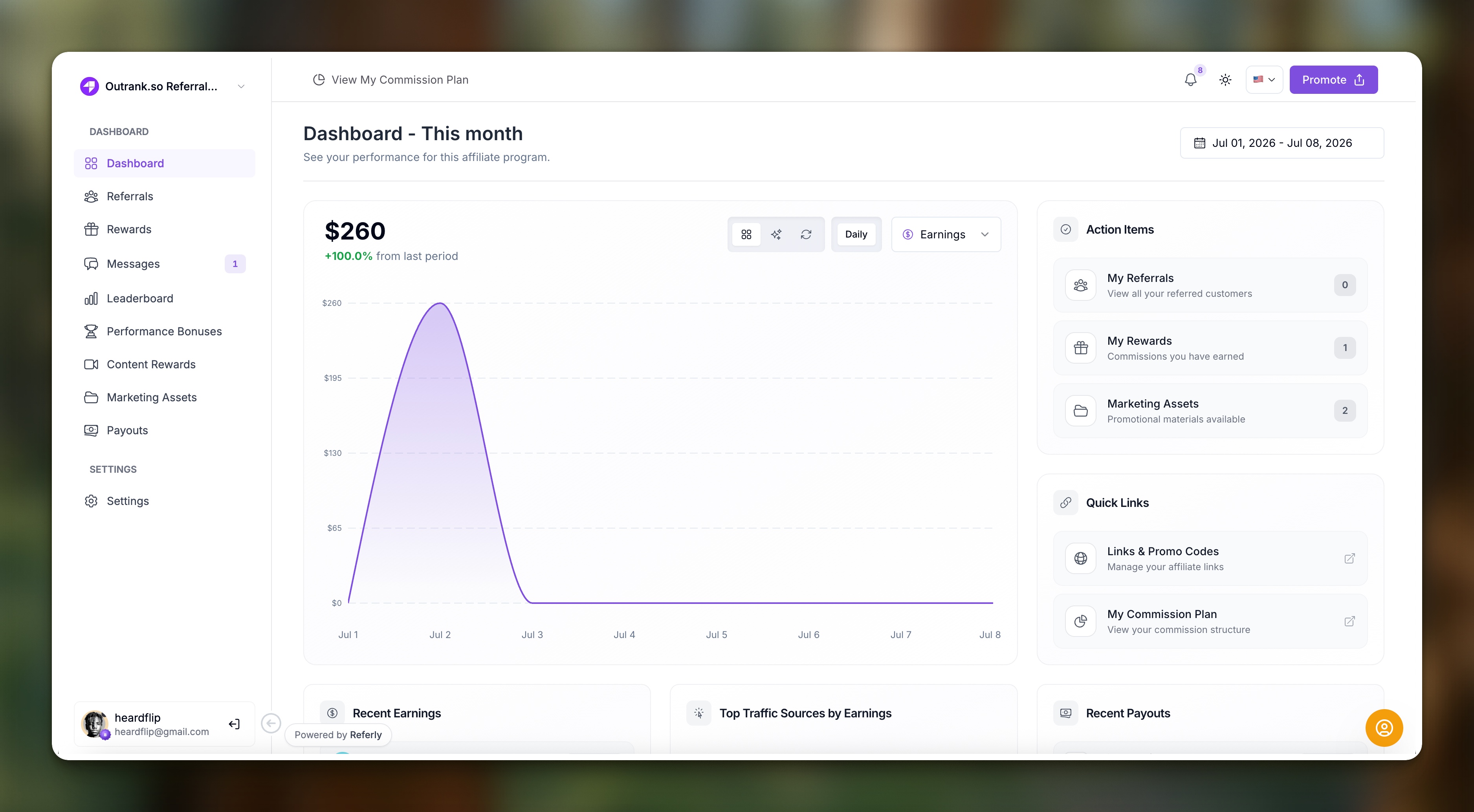Switch chart to grid view icon
The image size is (1474, 812).
746,234
